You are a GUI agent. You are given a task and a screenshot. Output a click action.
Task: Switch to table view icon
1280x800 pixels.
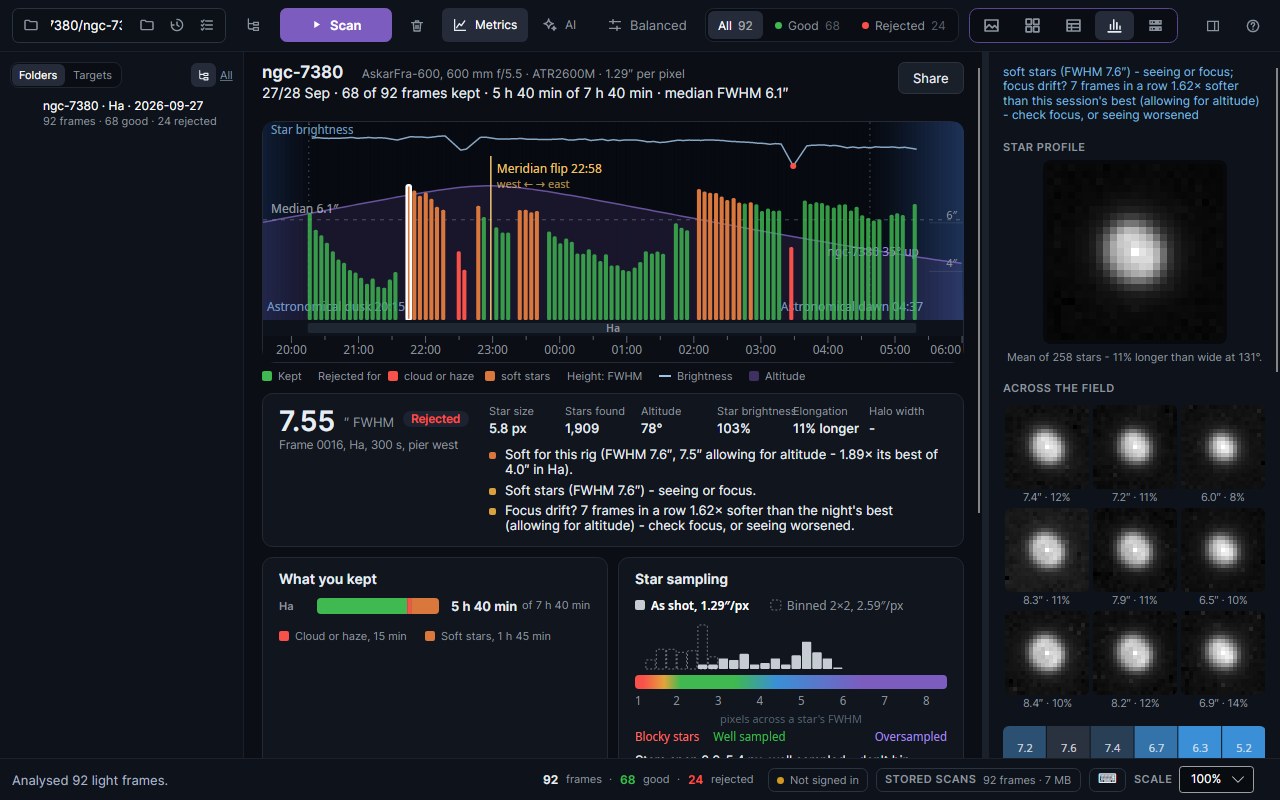click(x=1073, y=25)
